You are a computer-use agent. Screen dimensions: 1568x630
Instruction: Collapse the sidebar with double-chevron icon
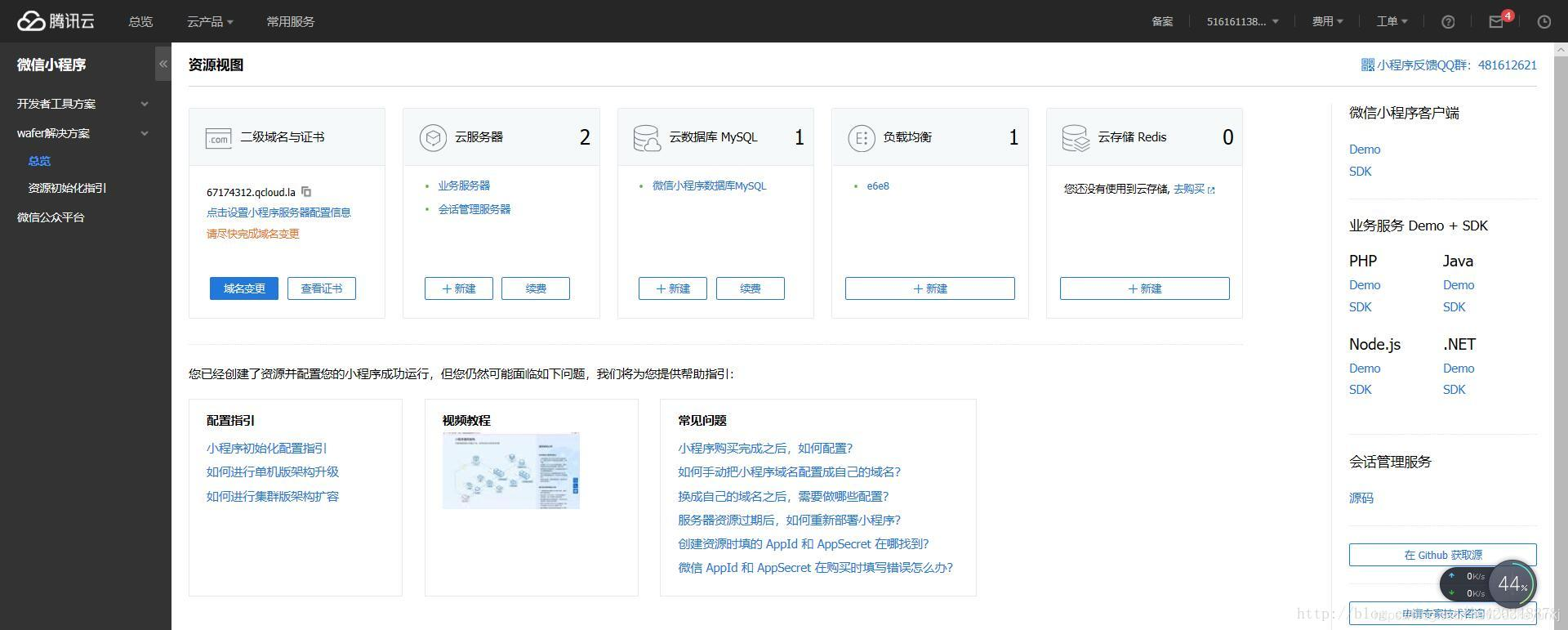(x=163, y=64)
